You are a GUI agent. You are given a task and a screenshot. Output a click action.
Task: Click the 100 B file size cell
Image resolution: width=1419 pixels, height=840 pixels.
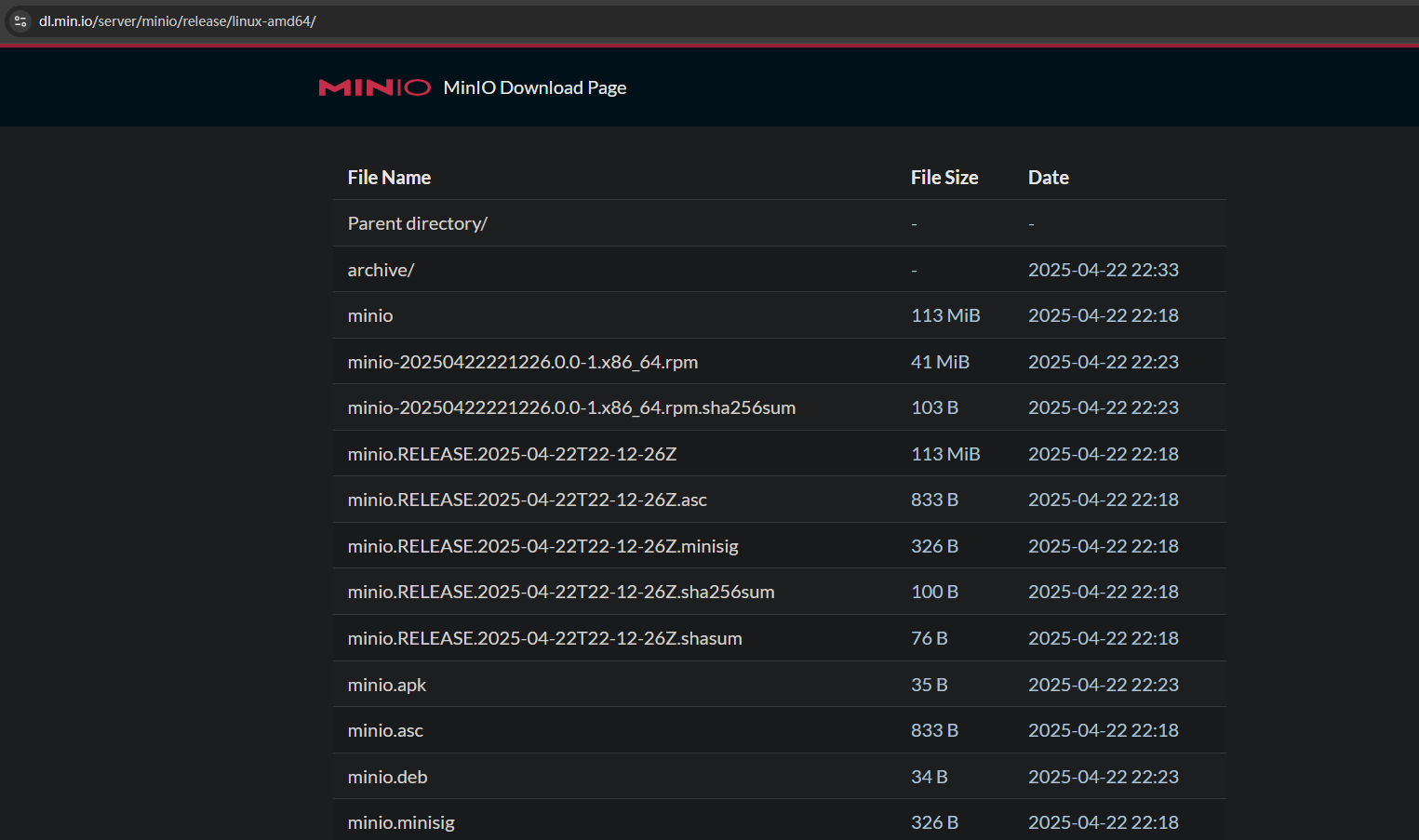point(934,592)
